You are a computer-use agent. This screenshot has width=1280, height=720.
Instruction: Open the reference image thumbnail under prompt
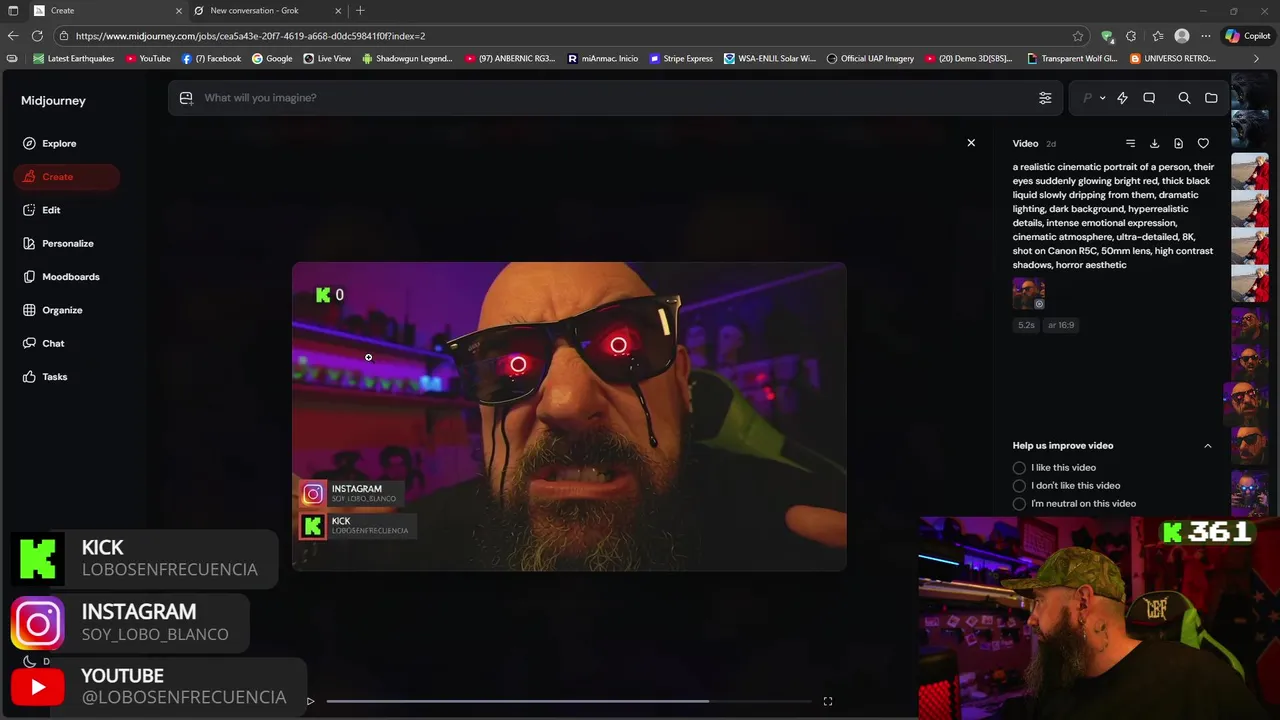point(1028,294)
